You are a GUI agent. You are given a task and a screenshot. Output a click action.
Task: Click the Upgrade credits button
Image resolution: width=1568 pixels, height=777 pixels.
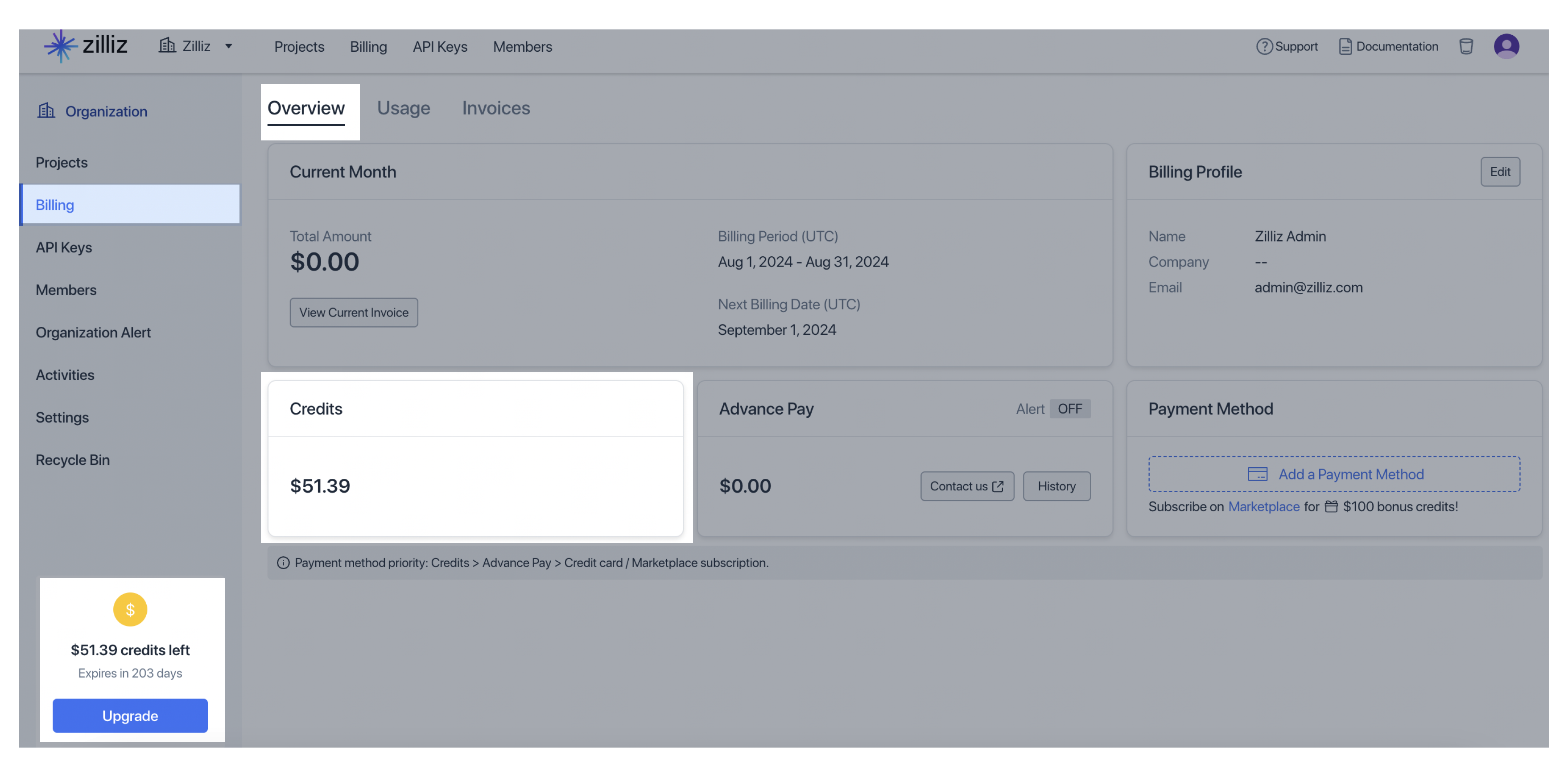pyautogui.click(x=130, y=715)
